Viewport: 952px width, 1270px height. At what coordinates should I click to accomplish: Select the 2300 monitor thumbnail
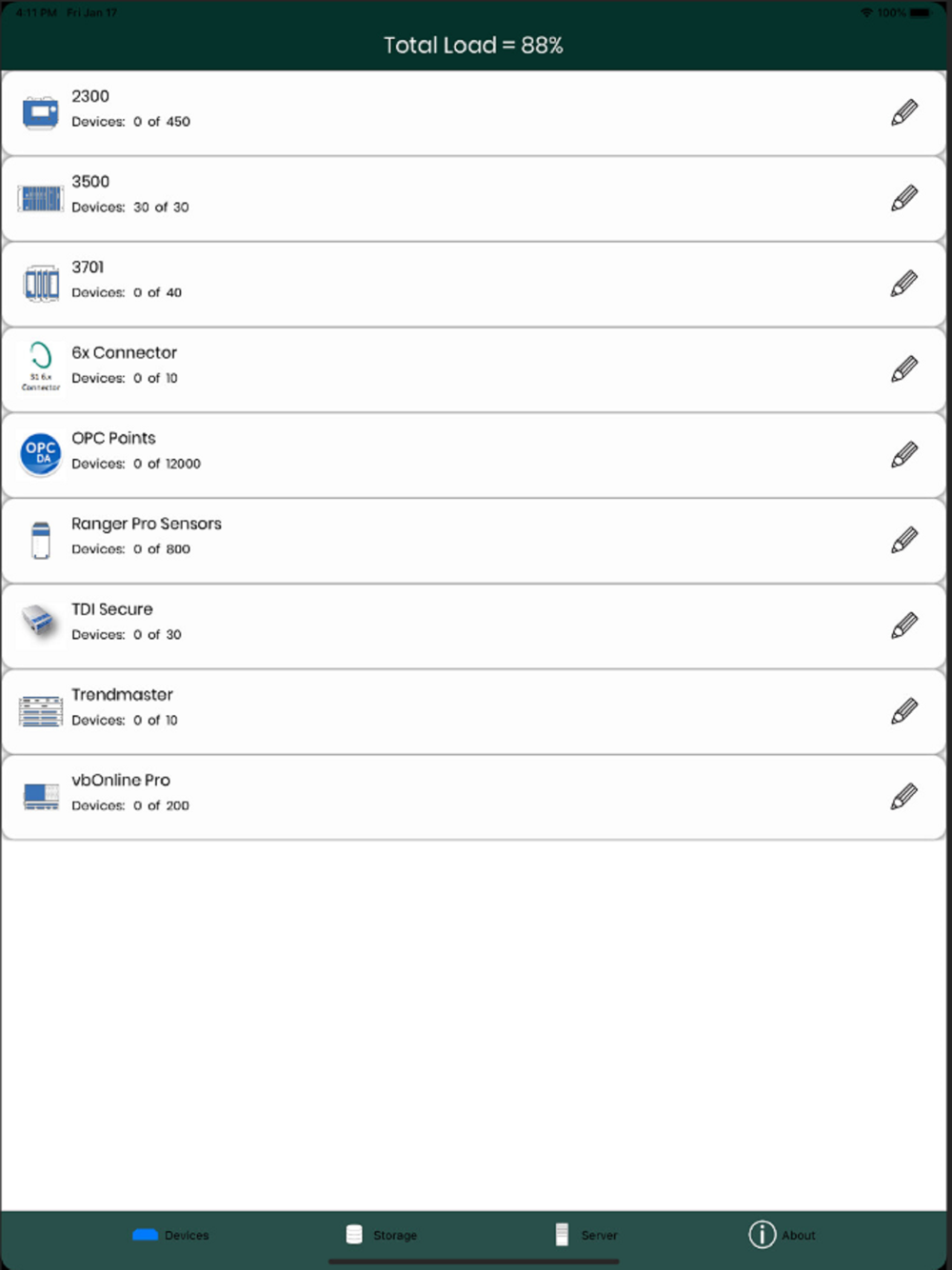point(40,113)
